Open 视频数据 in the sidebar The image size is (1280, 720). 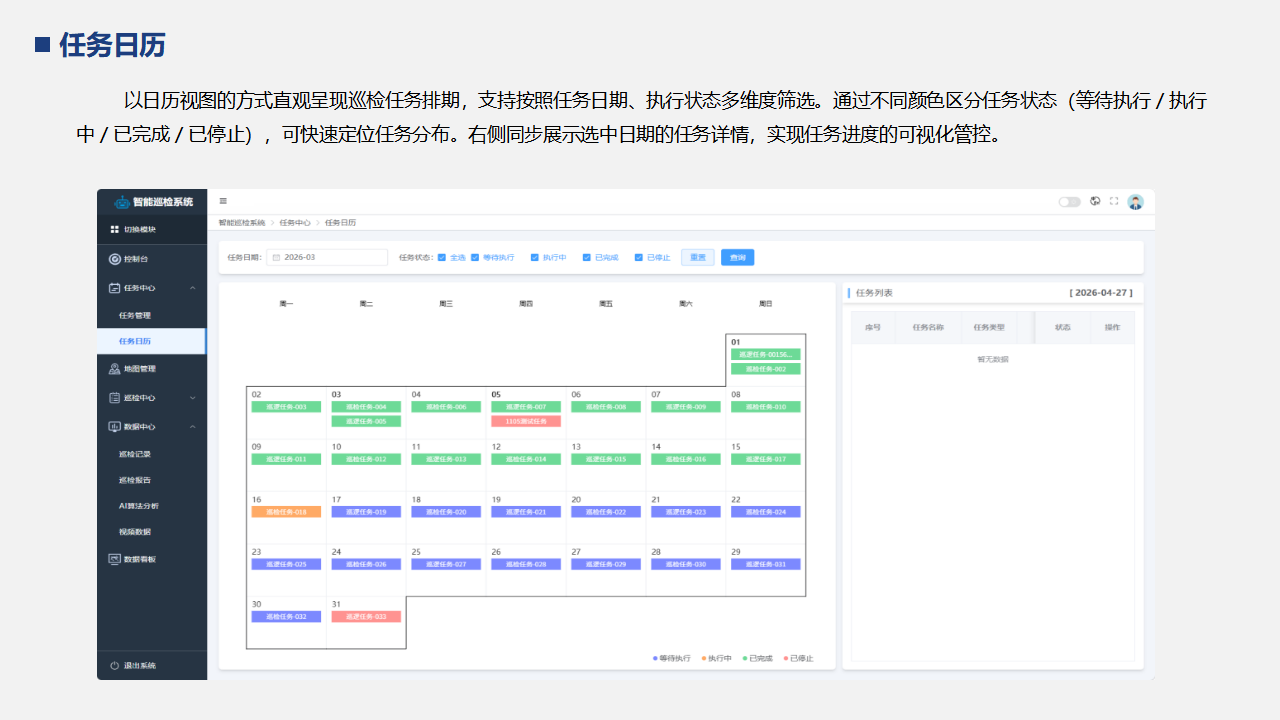[x=135, y=532]
